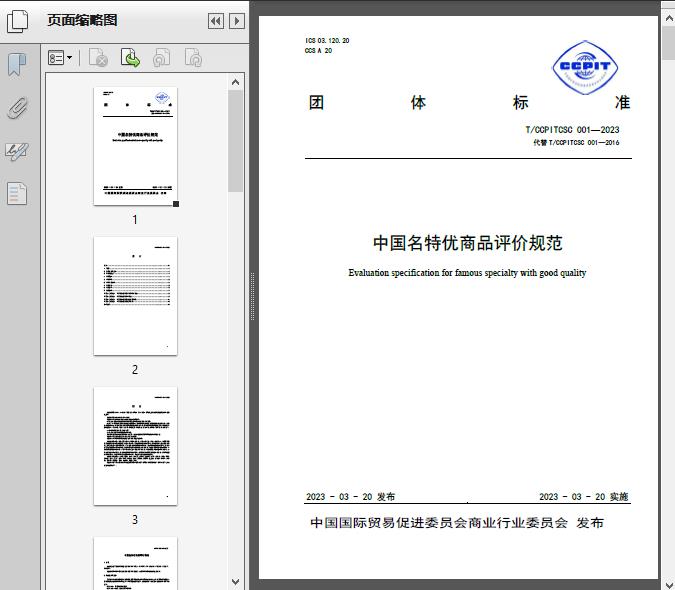Rotate pages clockwise icon
Image resolution: width=675 pixels, height=590 pixels.
(x=193, y=58)
